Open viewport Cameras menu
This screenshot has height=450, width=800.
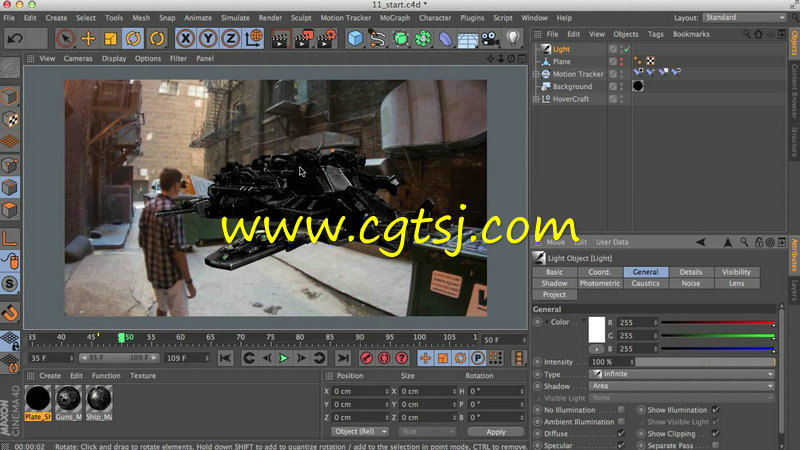(78, 59)
